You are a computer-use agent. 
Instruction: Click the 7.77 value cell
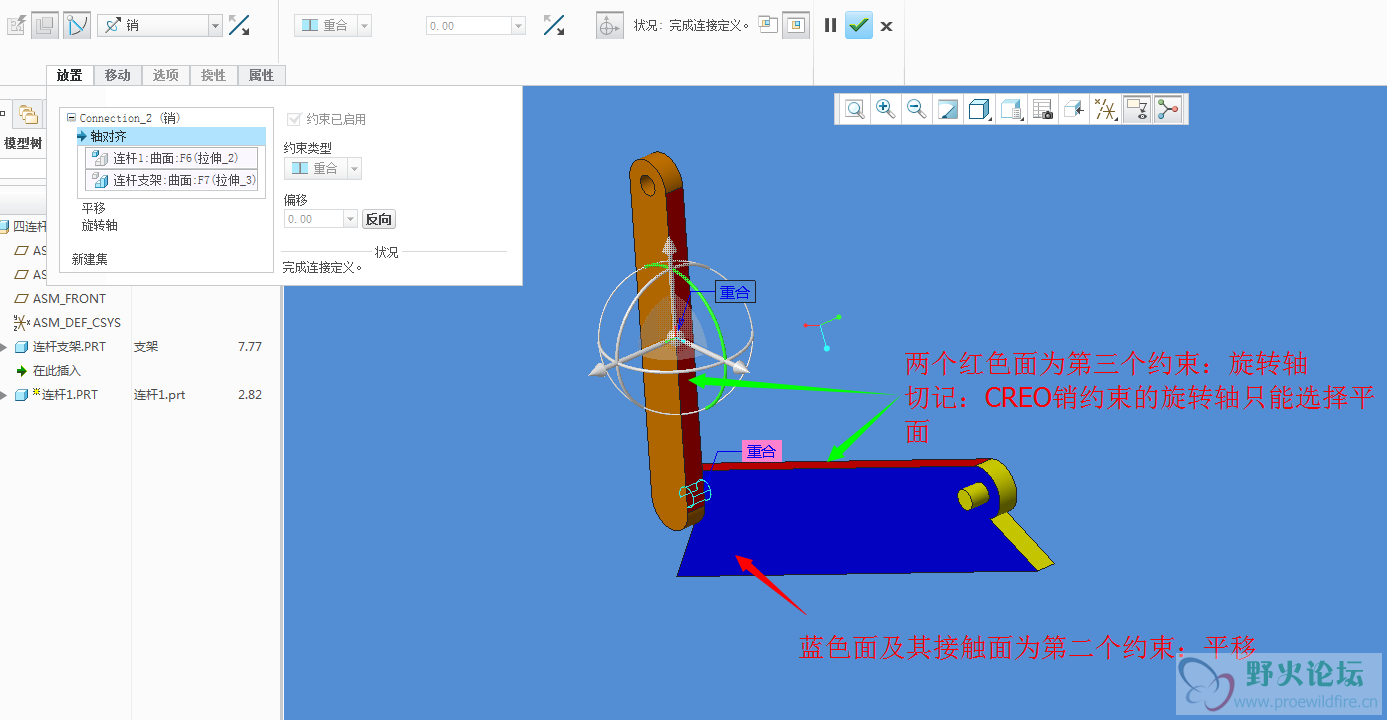pos(250,347)
